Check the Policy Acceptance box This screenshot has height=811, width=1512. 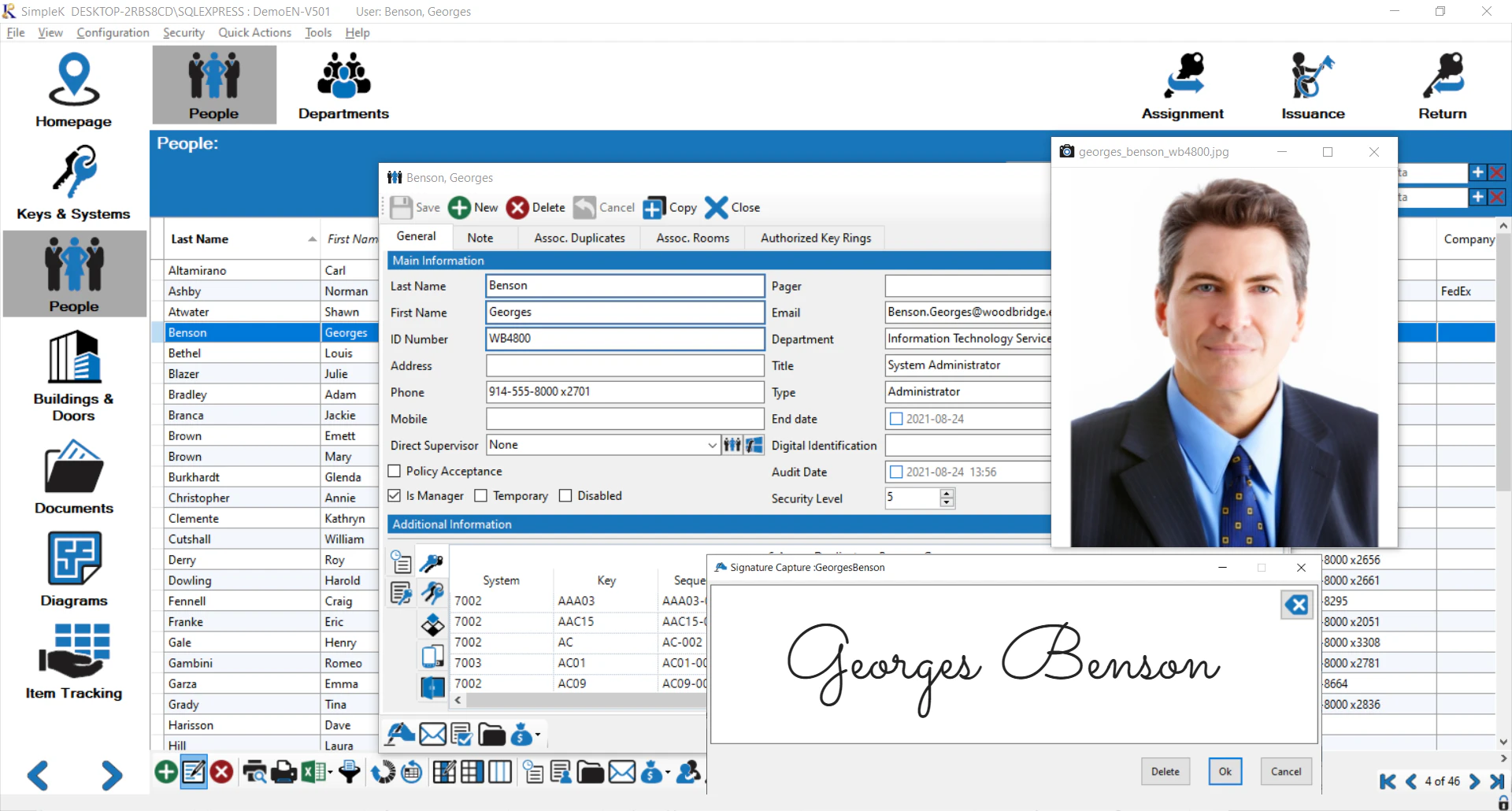[395, 471]
